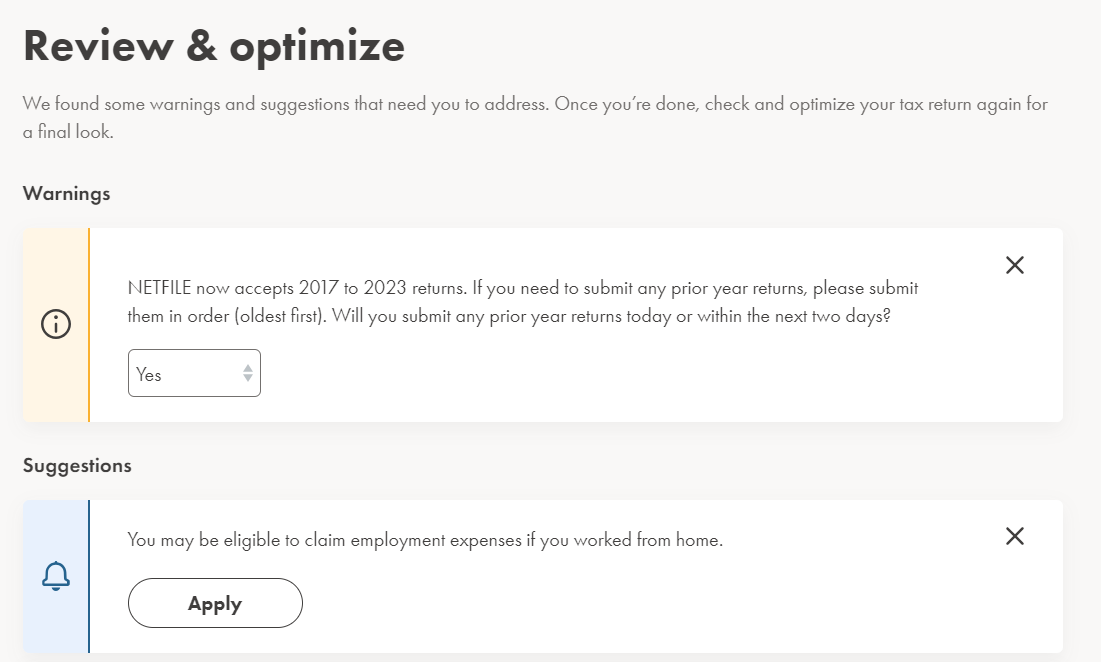Select the Suggestions section heading
This screenshot has width=1101, height=662.
tap(77, 466)
